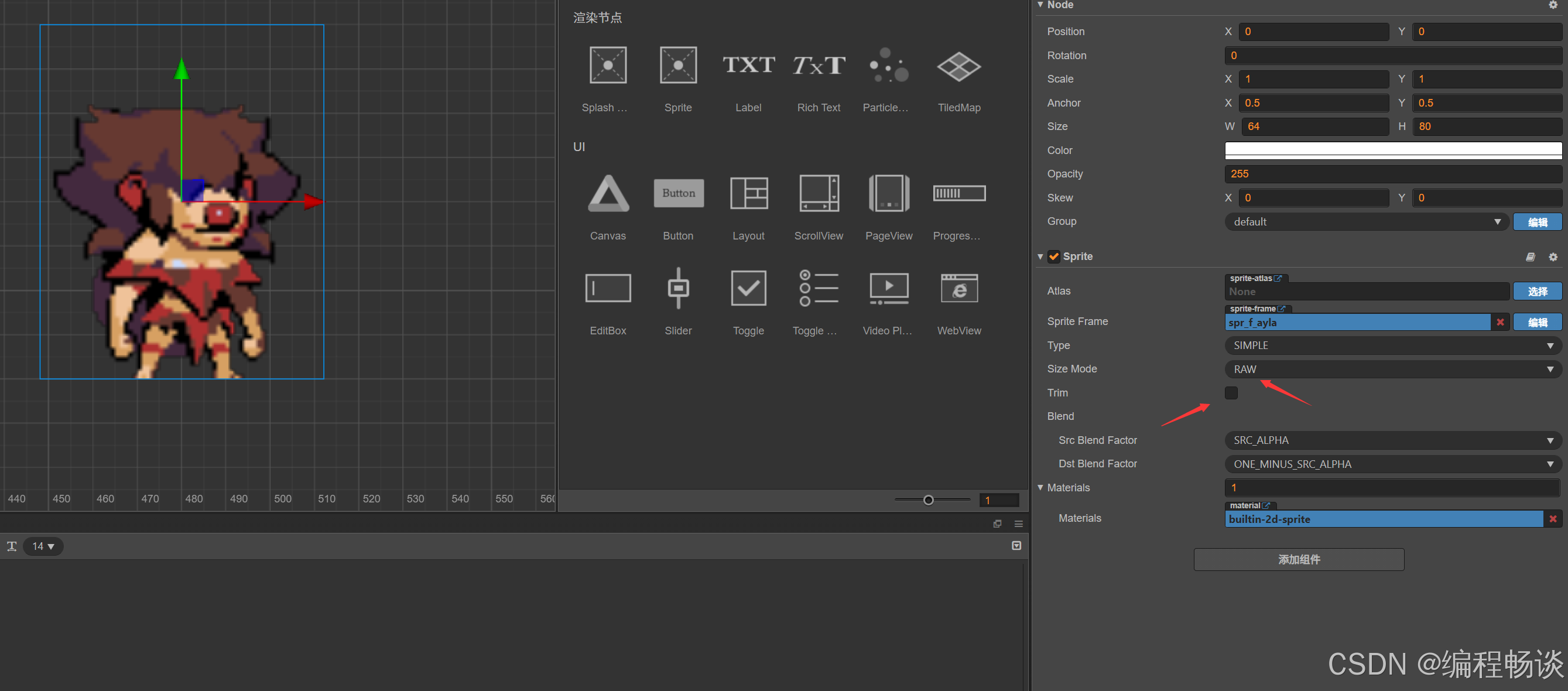Viewport: 1568px width, 691px height.
Task: Choose the EditBox UI icon
Action: pyautogui.click(x=608, y=288)
